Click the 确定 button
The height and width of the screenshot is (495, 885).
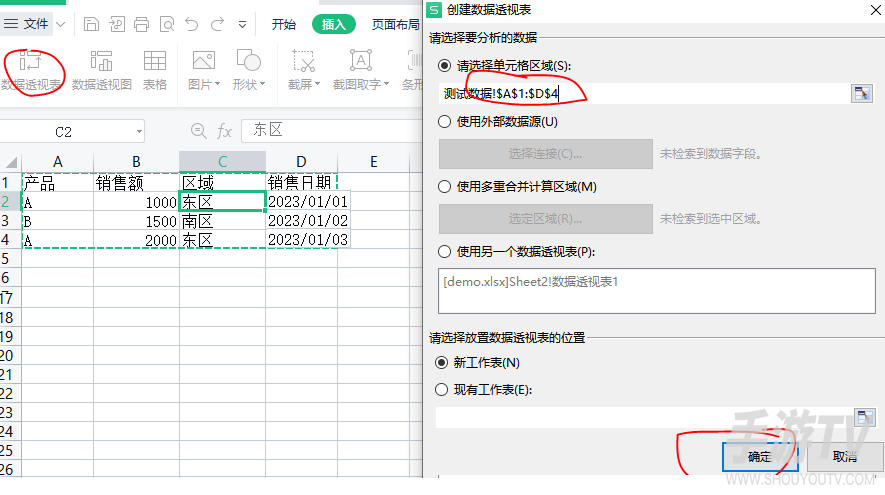(x=760, y=457)
